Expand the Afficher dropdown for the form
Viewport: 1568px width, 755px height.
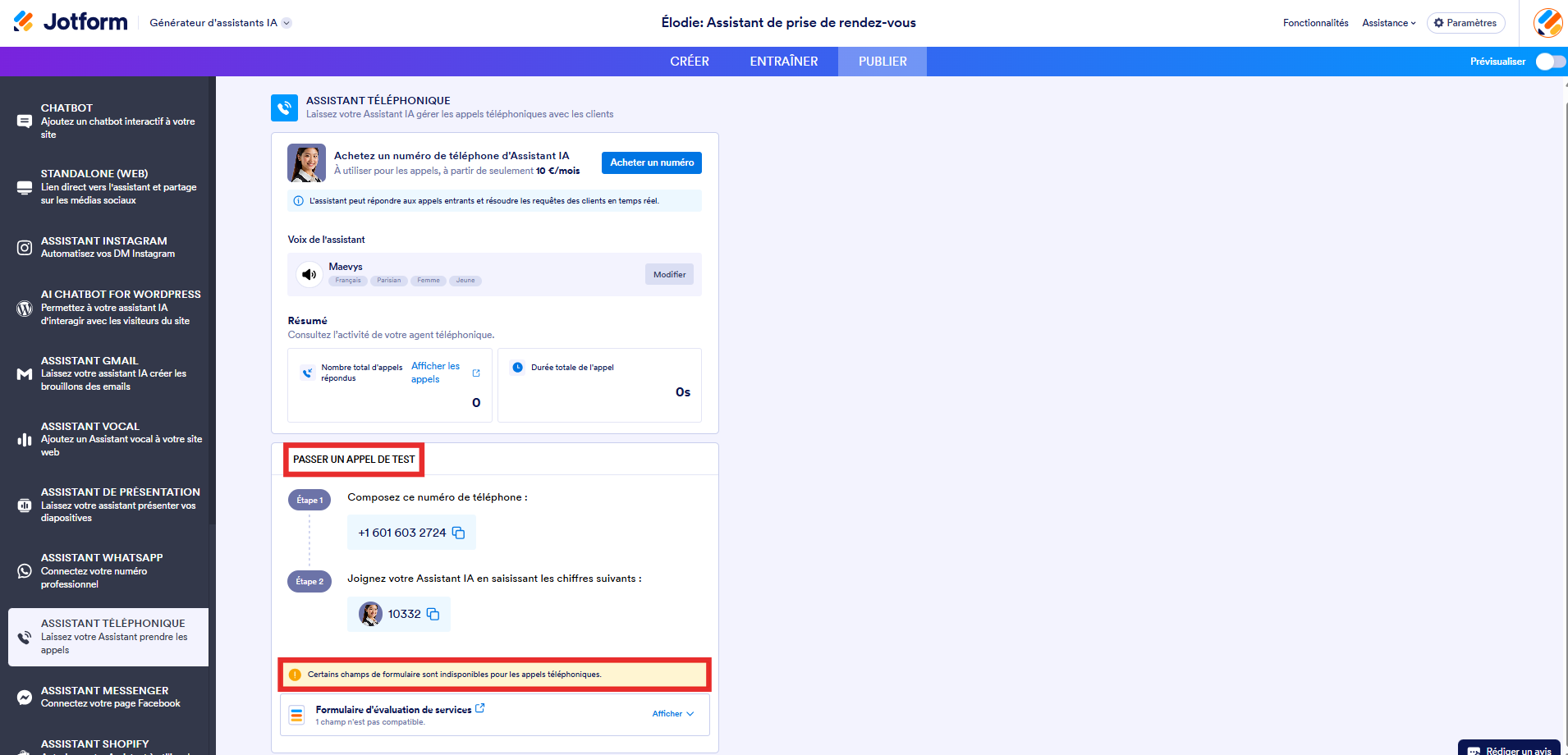(673, 714)
